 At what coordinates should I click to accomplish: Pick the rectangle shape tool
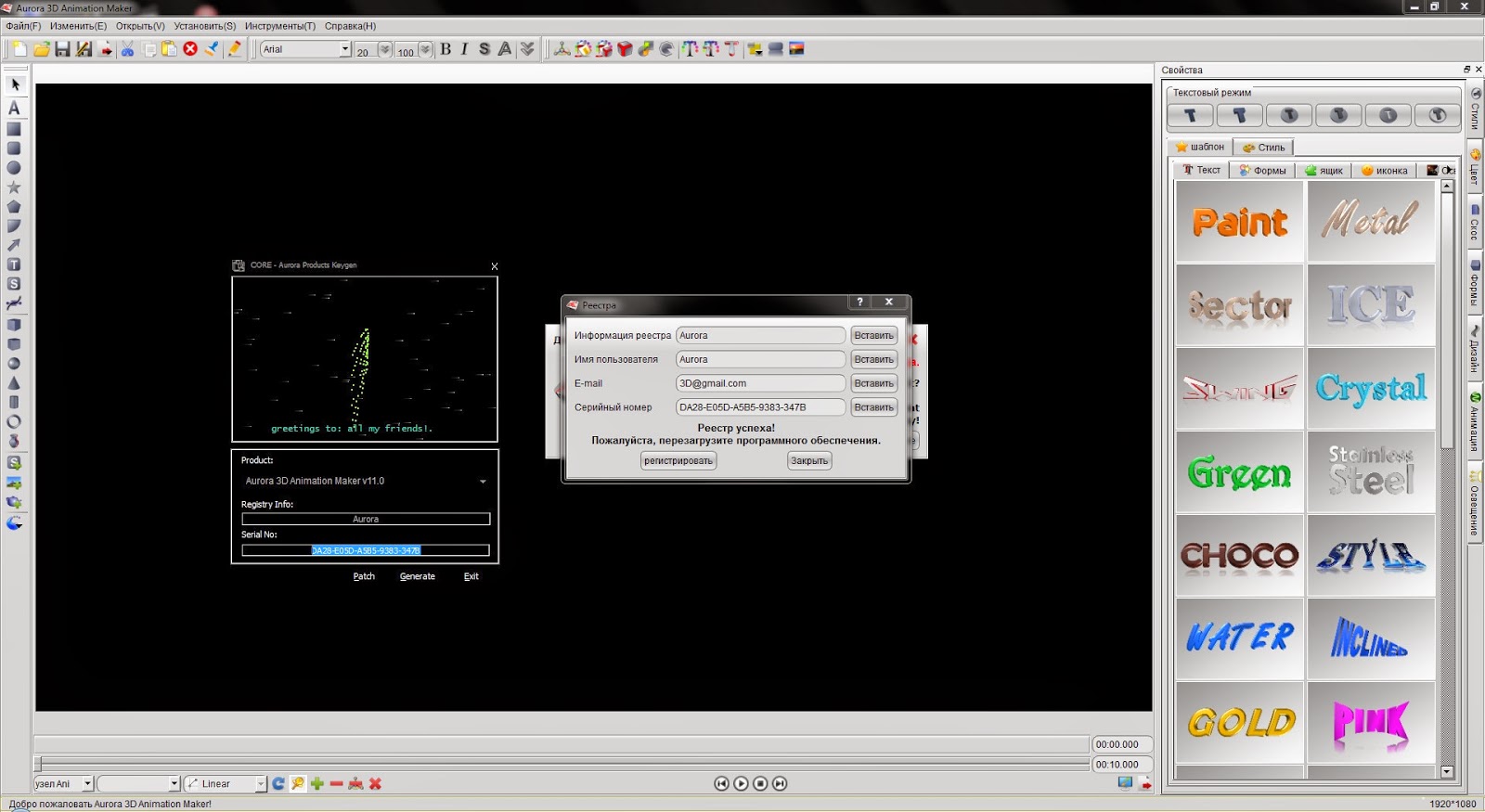click(14, 129)
